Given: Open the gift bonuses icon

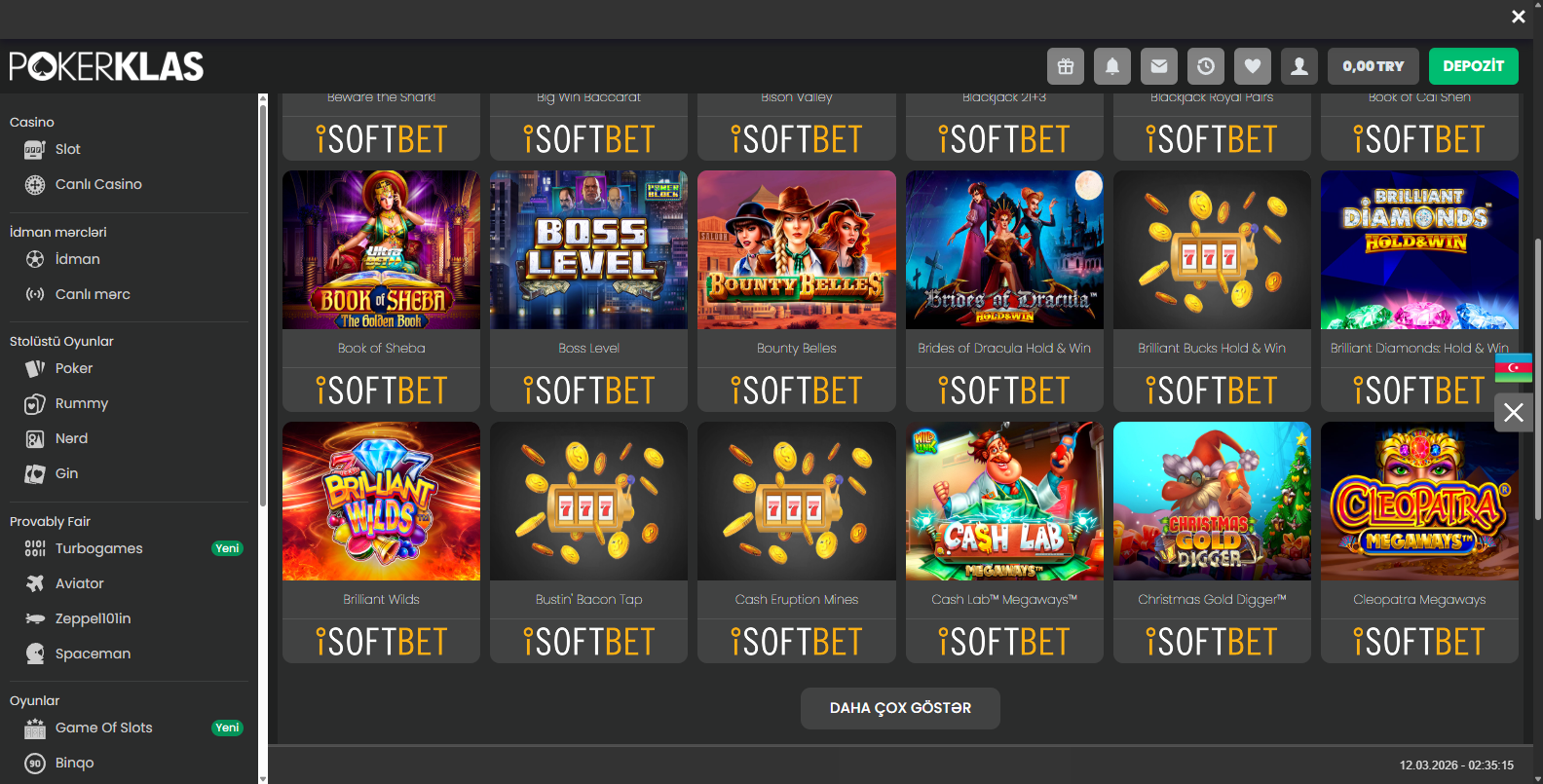Looking at the screenshot, I should pos(1066,66).
